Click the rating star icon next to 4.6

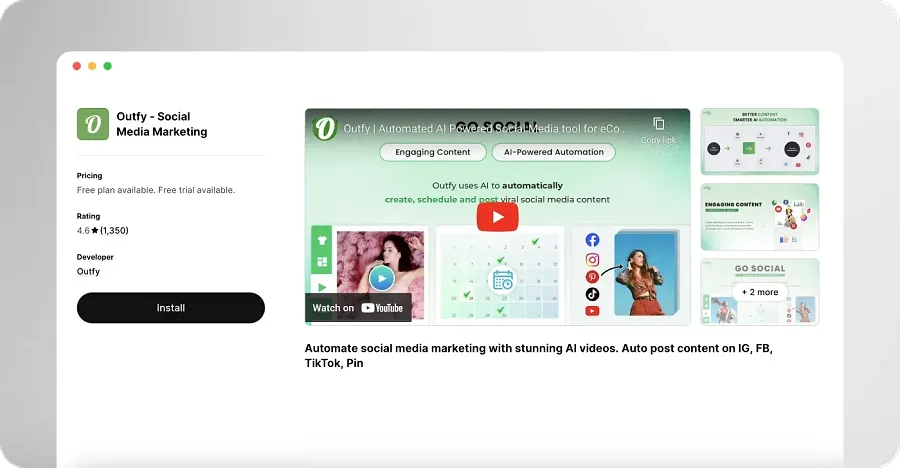click(x=95, y=230)
